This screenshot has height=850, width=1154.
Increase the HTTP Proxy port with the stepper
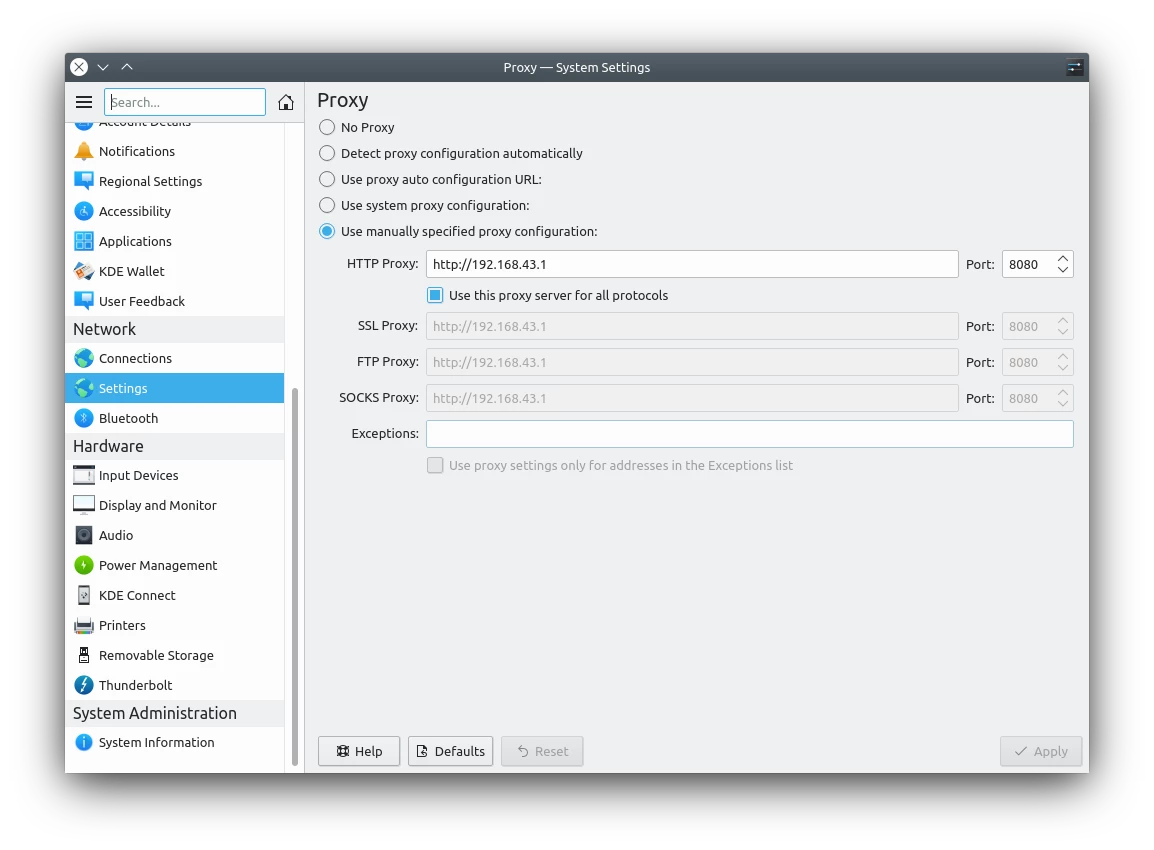(1063, 258)
